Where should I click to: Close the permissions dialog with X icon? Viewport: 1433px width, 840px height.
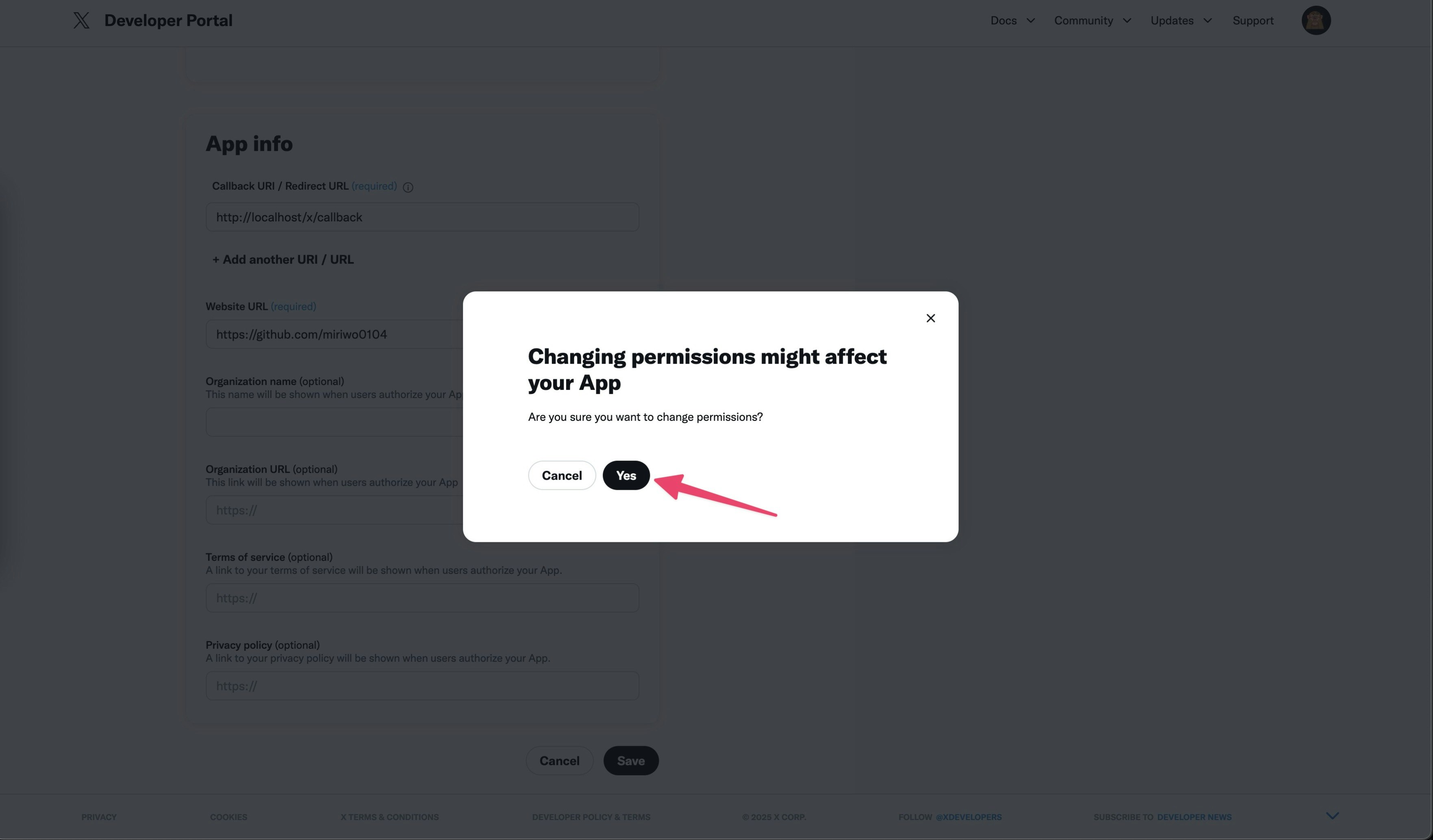click(930, 318)
